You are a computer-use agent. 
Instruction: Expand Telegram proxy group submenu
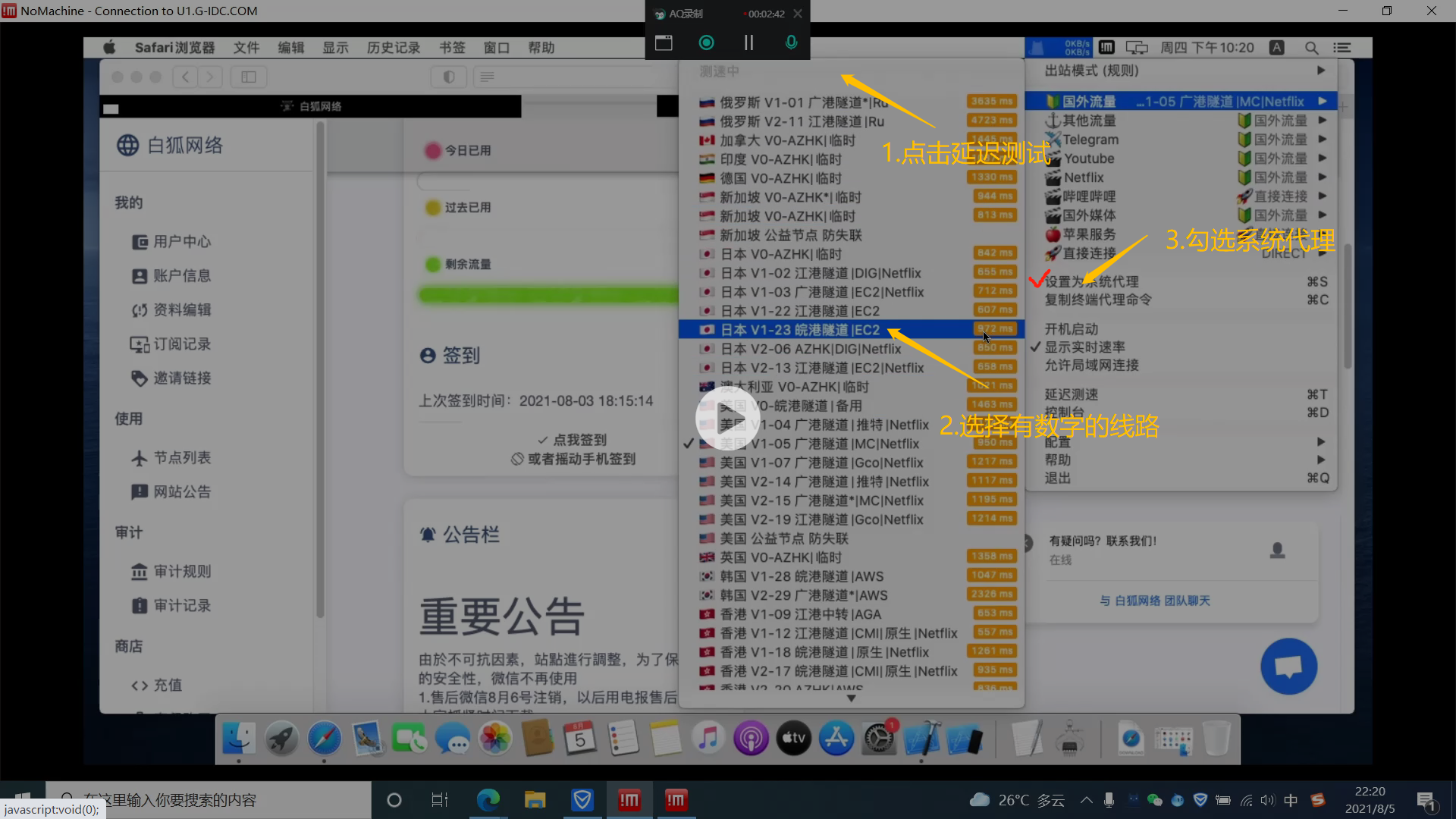(1181, 139)
